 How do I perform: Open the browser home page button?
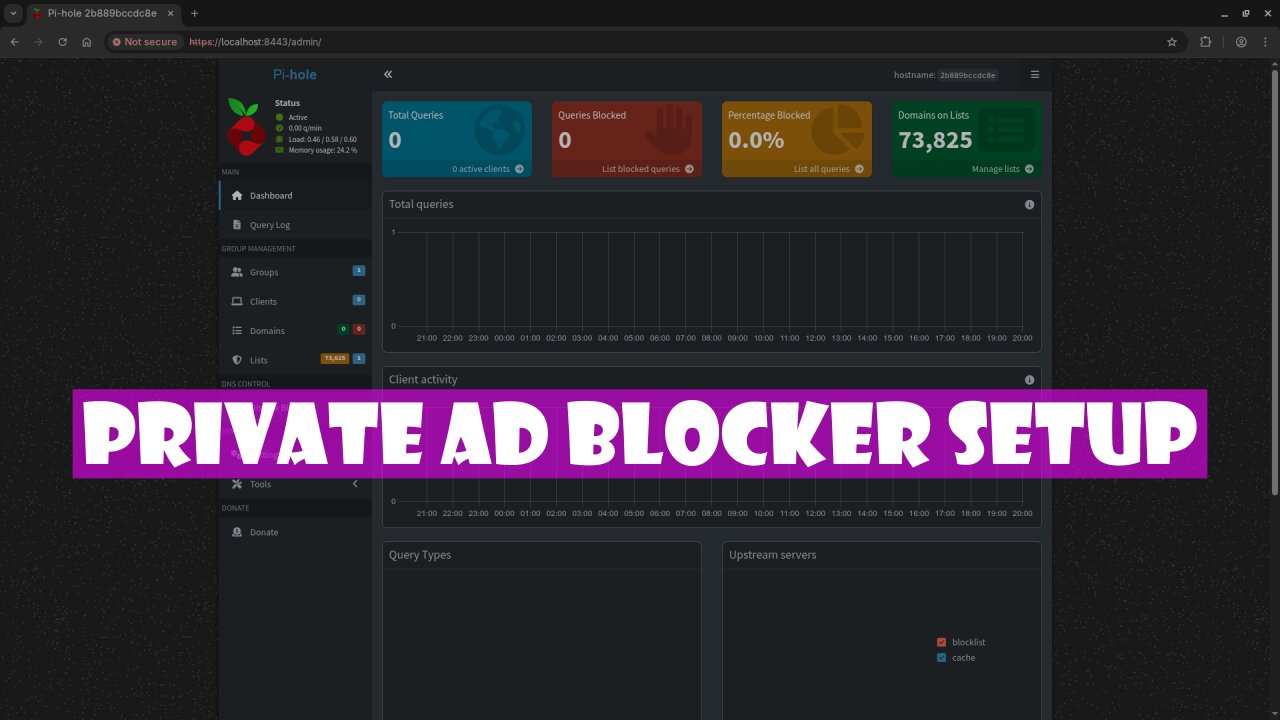87,42
